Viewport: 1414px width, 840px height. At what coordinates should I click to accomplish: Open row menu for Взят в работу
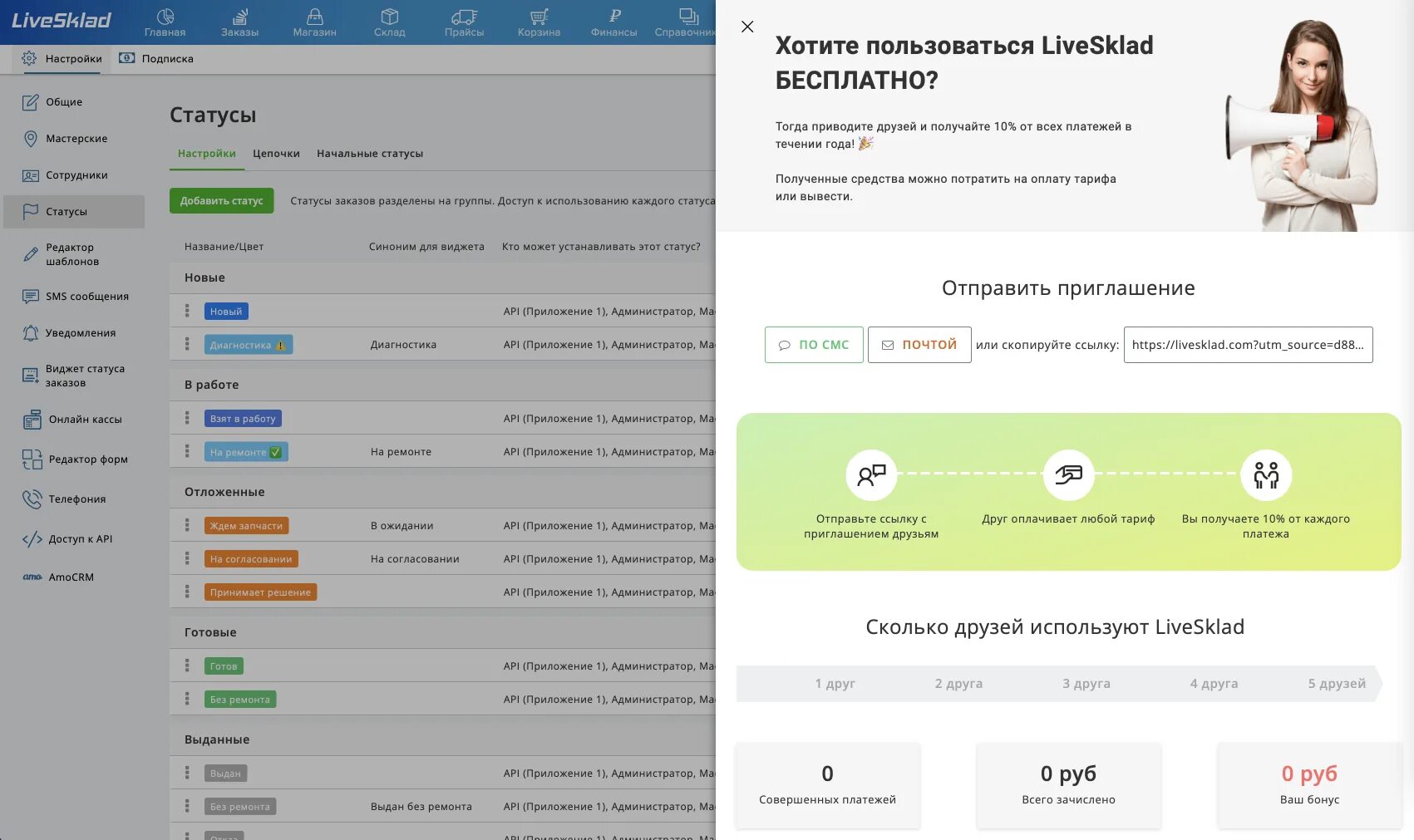coord(187,418)
